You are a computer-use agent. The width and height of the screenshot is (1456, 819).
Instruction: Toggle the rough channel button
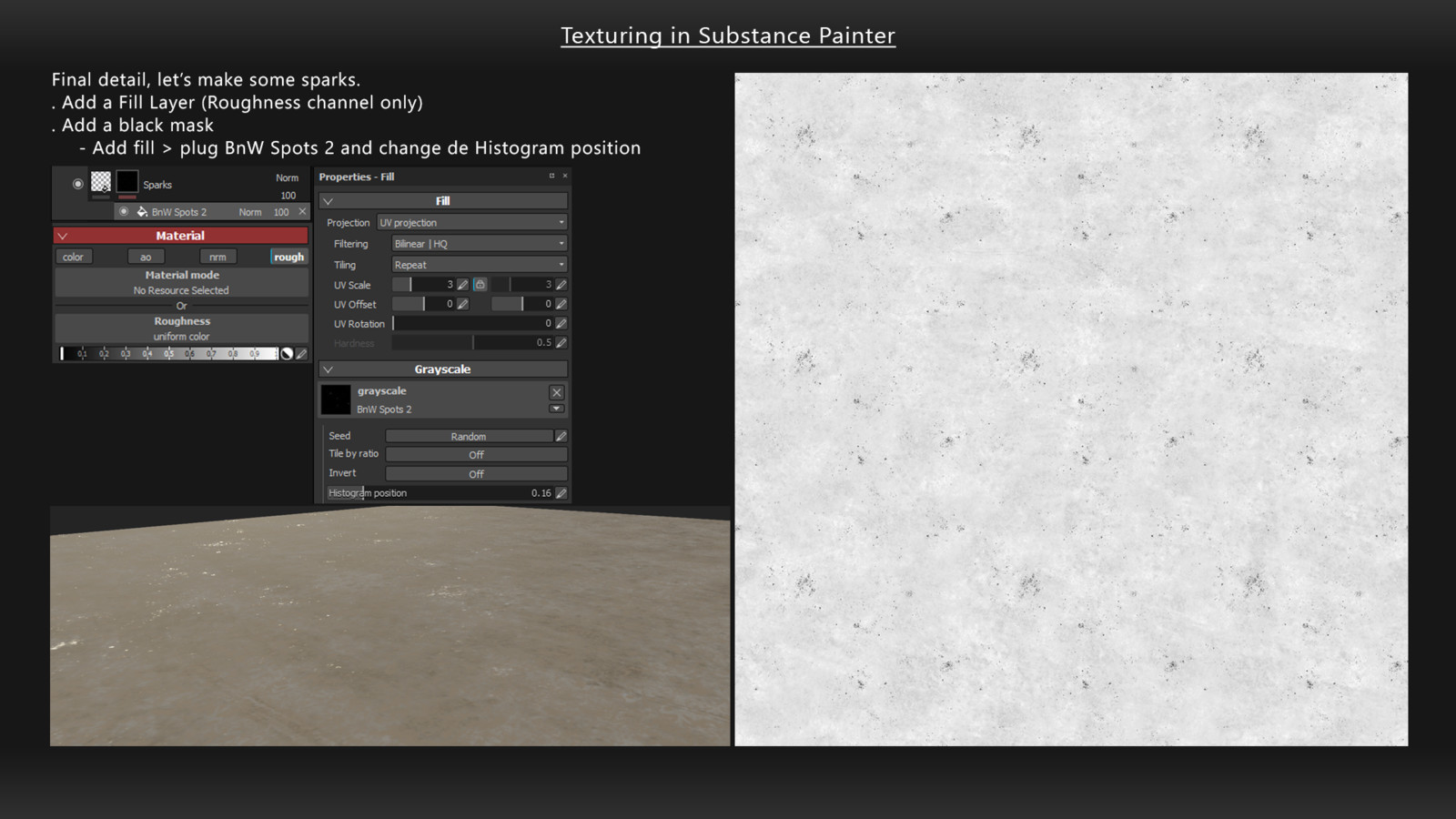pos(288,258)
